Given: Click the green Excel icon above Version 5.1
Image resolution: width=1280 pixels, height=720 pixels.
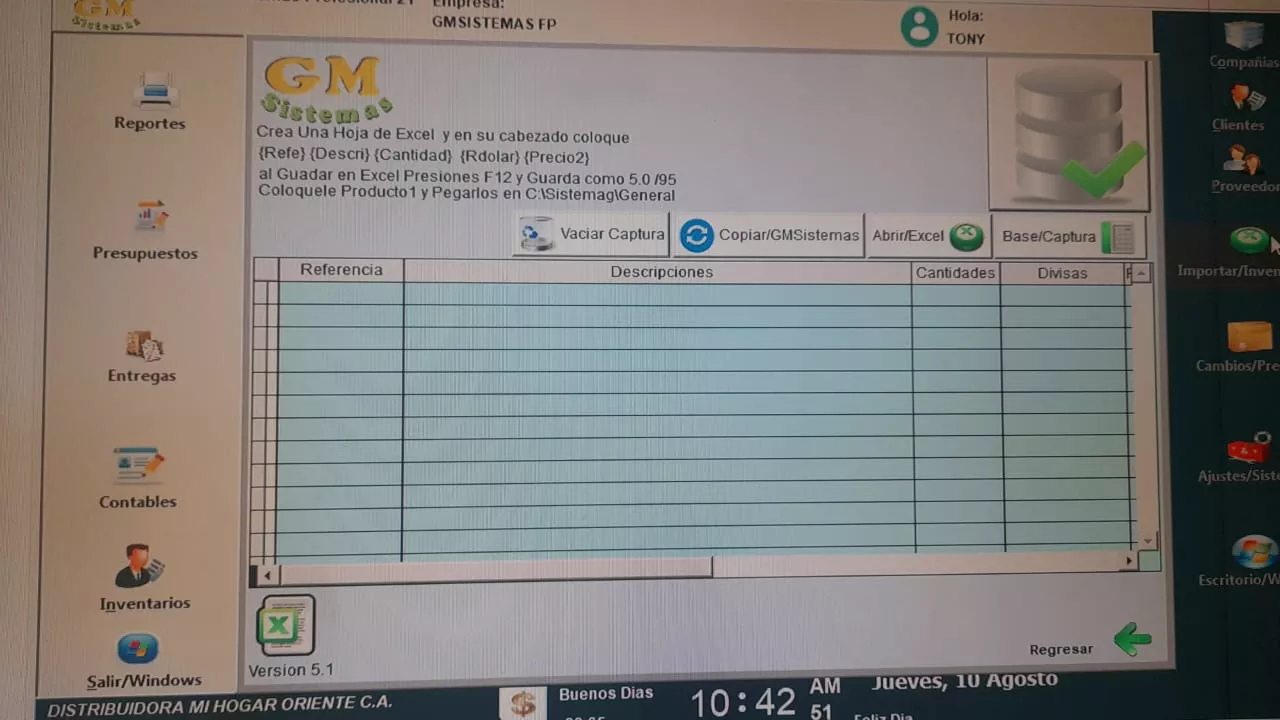Looking at the screenshot, I should [x=286, y=625].
